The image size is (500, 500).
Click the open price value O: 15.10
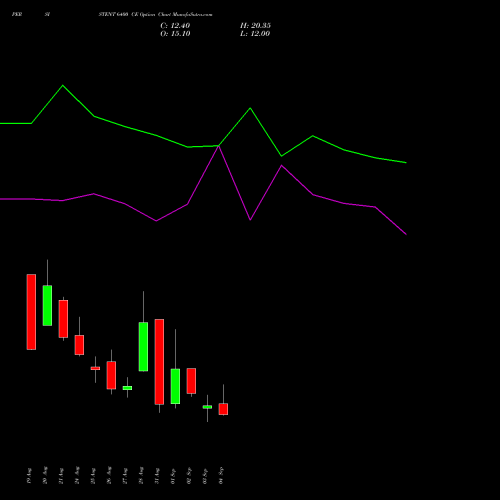tap(175, 34)
